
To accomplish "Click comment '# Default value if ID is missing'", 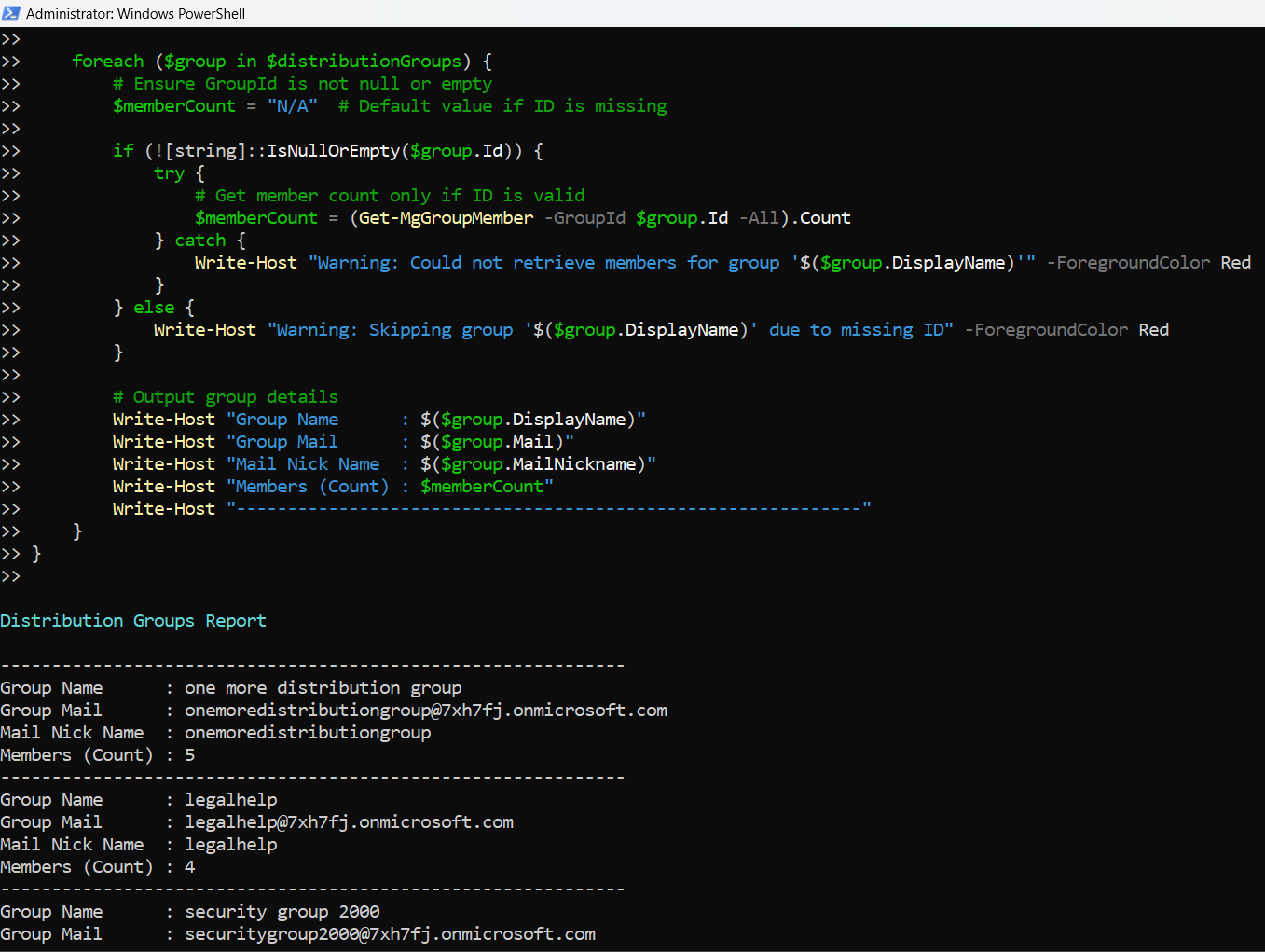I will pos(502,106).
